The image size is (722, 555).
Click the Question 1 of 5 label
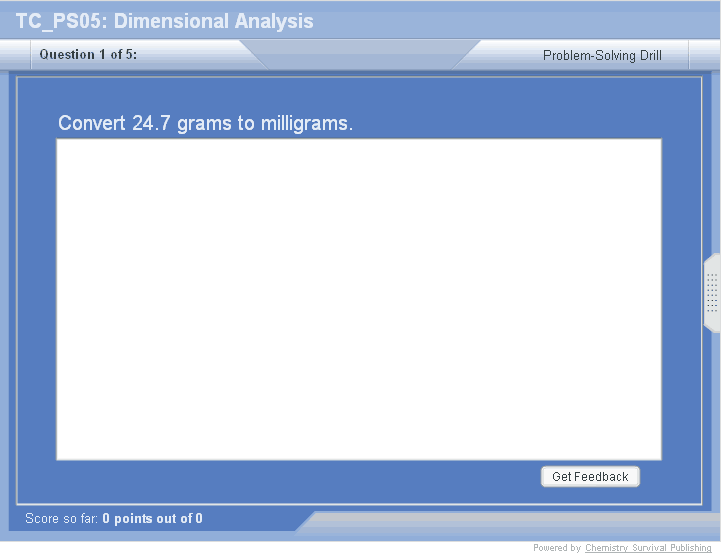coord(88,55)
